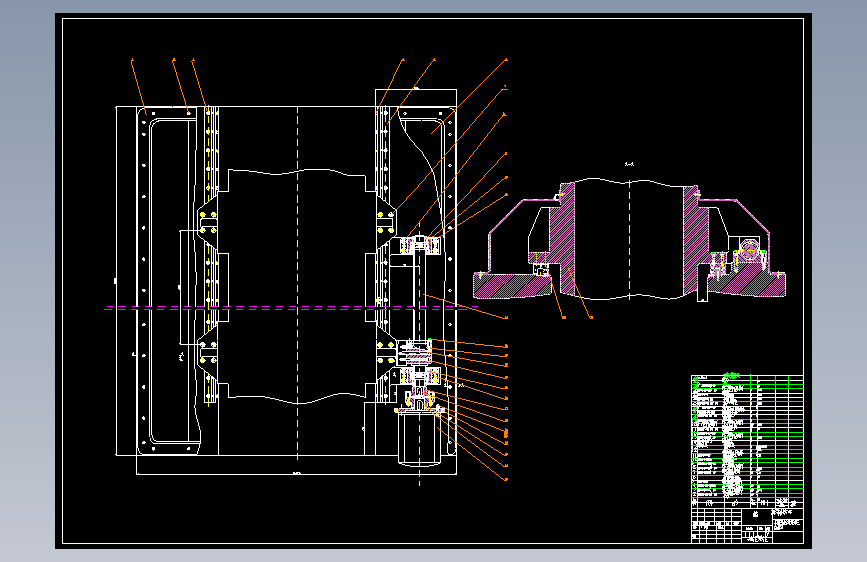Viewport: 867px width, 562px height.
Task: Click the width dimension text below main view
Action: [x=296, y=473]
